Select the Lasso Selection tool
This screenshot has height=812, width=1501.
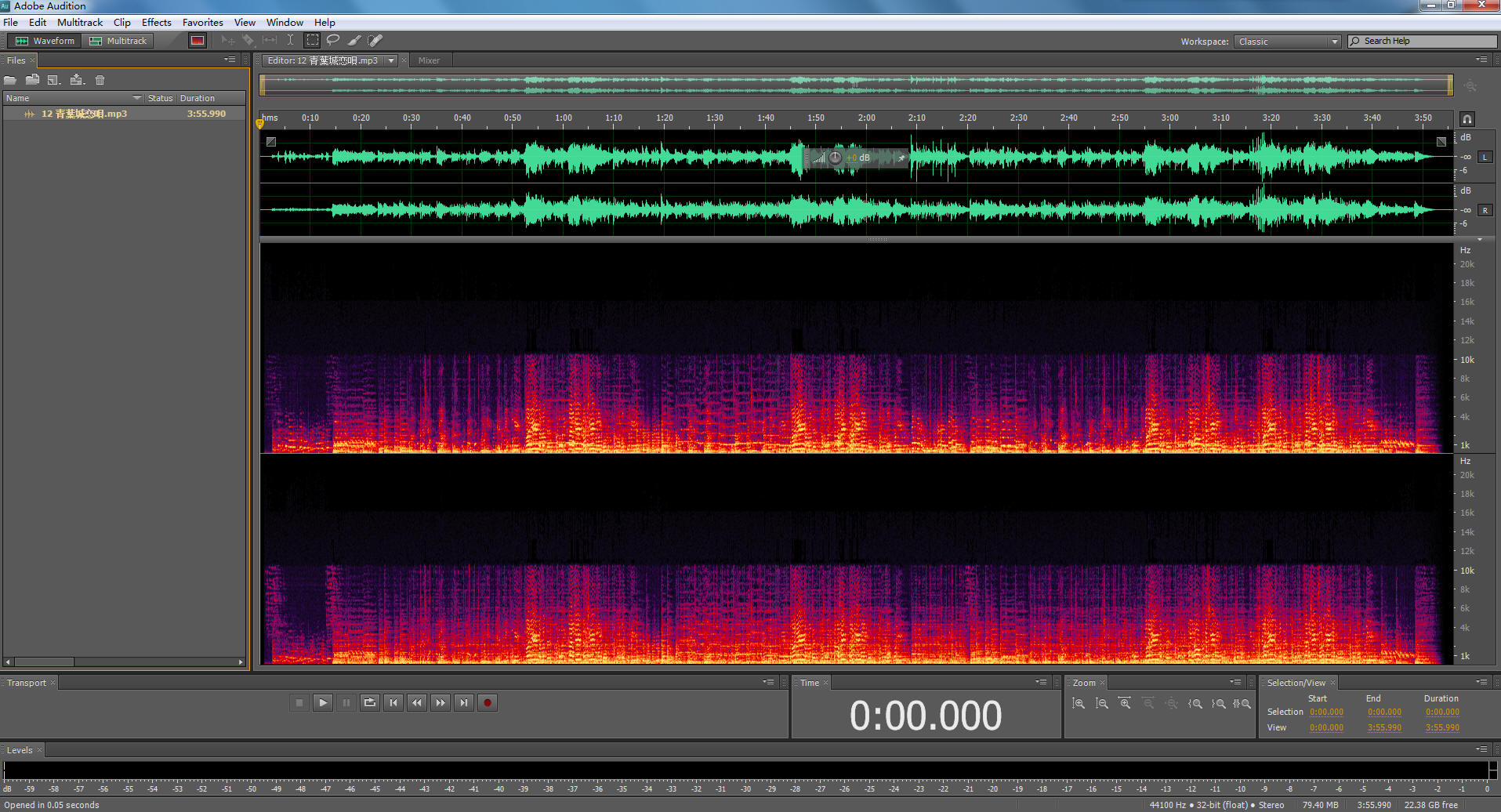tap(333, 40)
